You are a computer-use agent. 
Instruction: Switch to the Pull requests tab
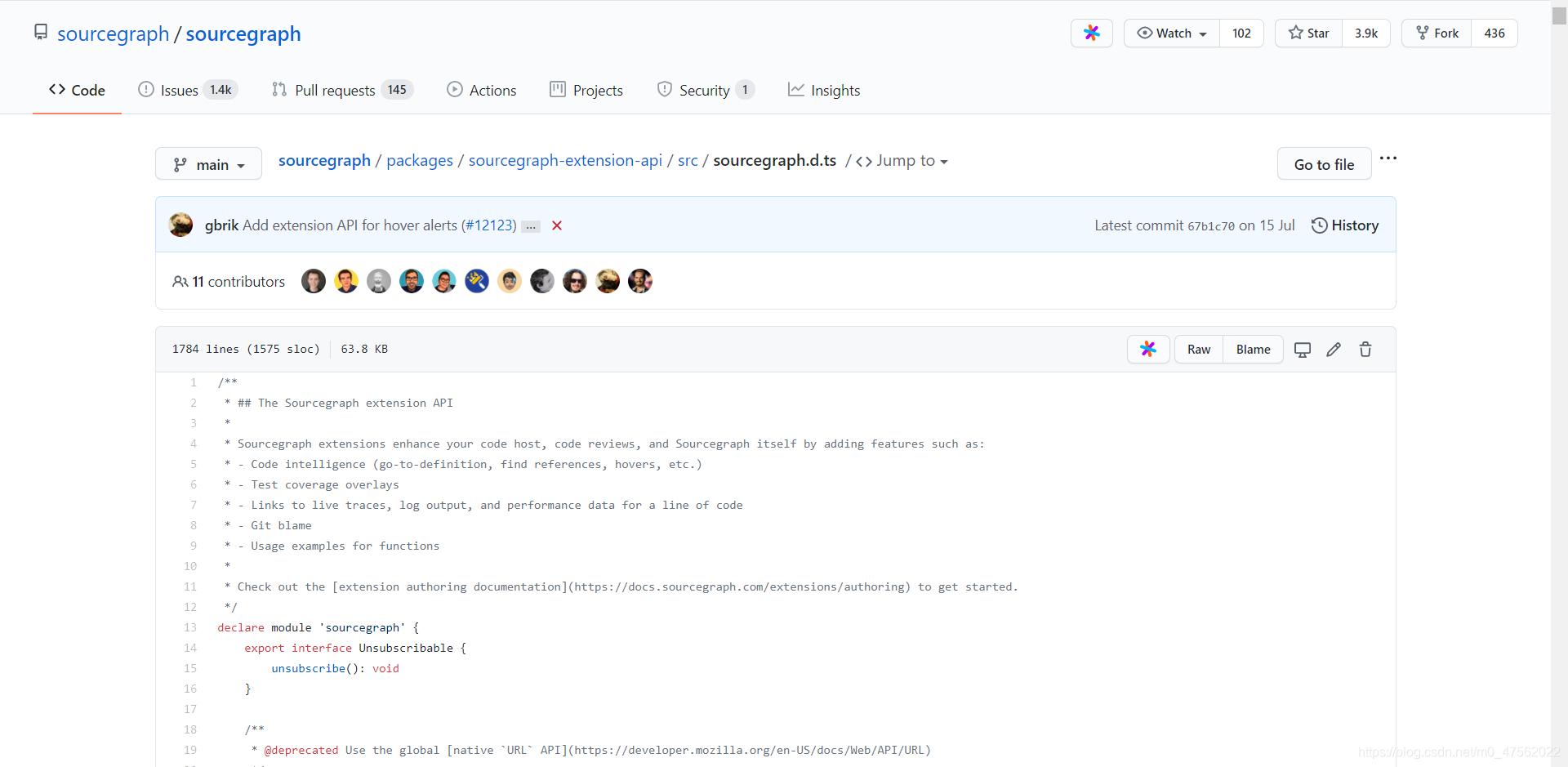(x=335, y=90)
